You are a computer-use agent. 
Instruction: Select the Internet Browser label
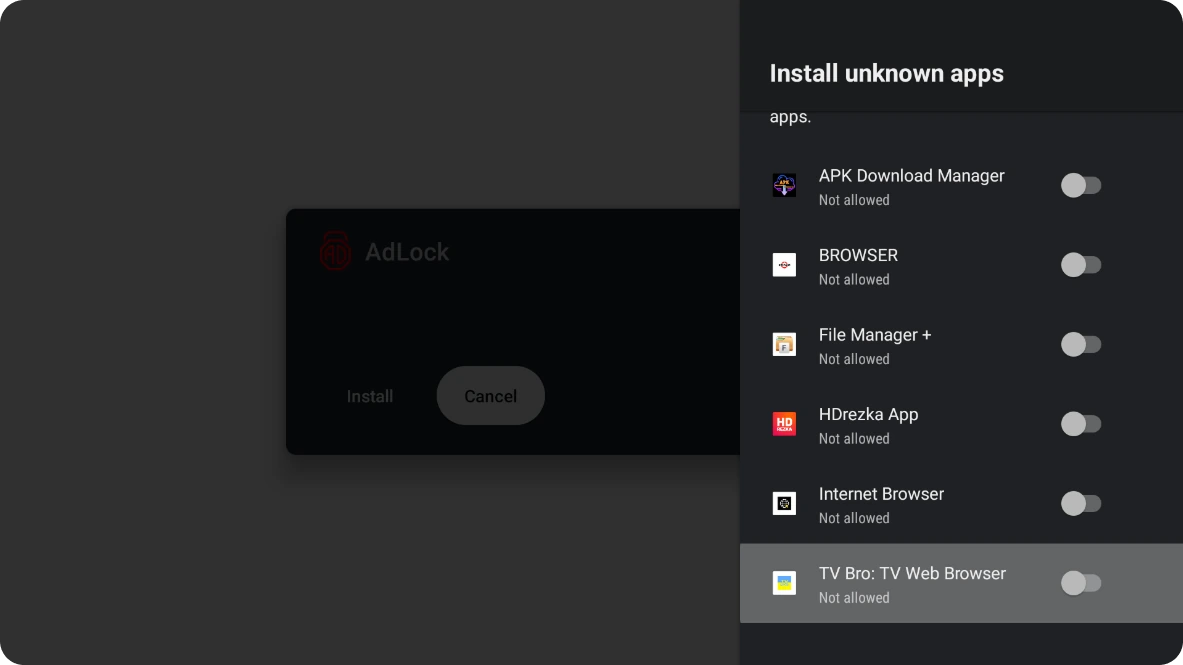click(881, 494)
